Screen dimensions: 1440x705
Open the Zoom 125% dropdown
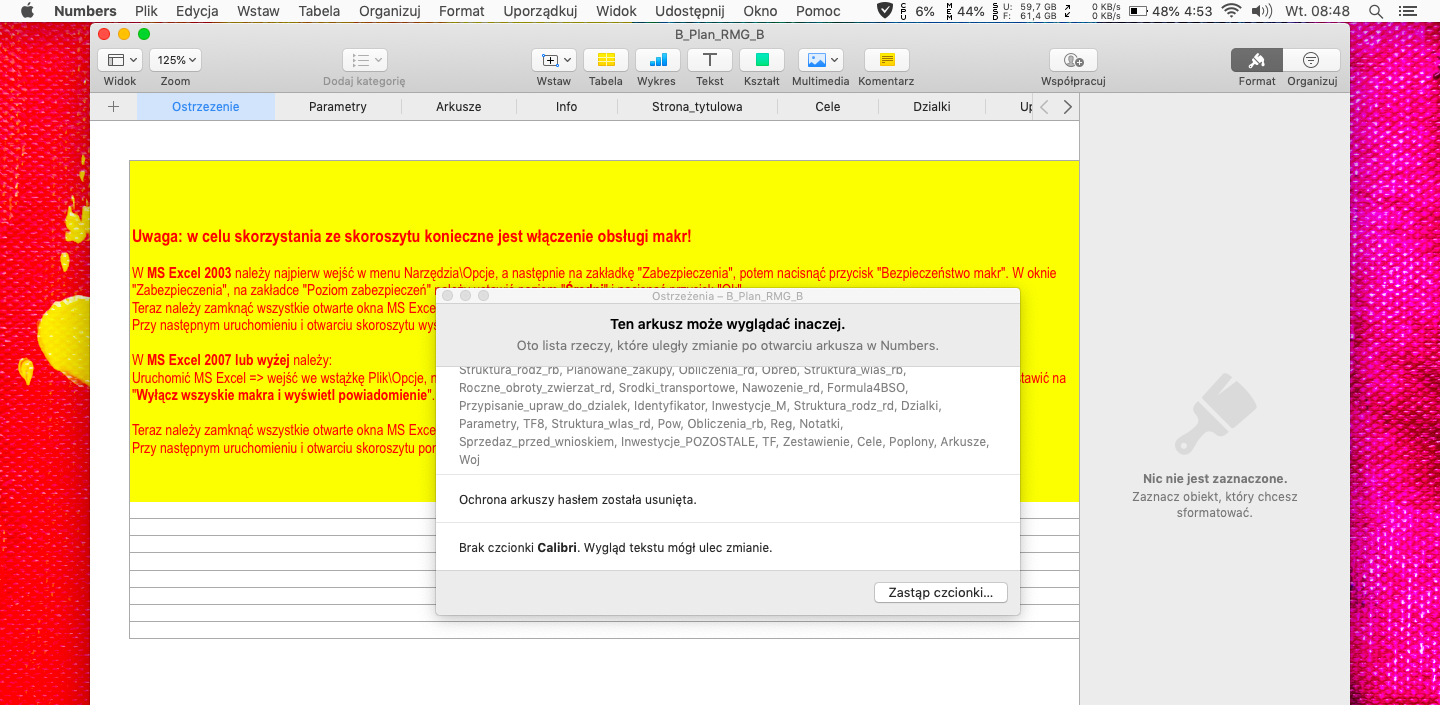click(x=175, y=60)
